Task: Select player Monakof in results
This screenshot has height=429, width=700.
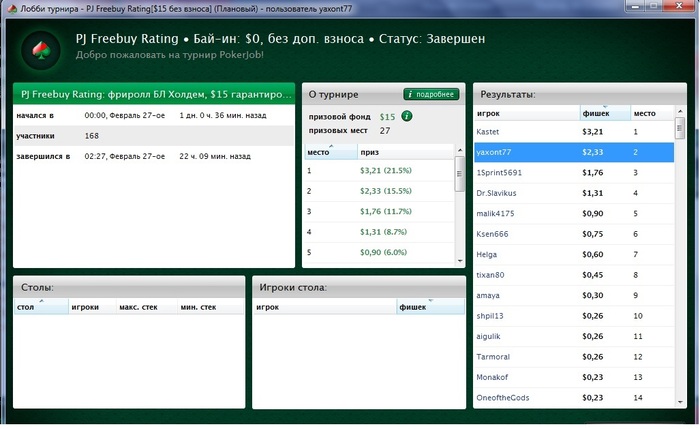Action: click(x=574, y=377)
